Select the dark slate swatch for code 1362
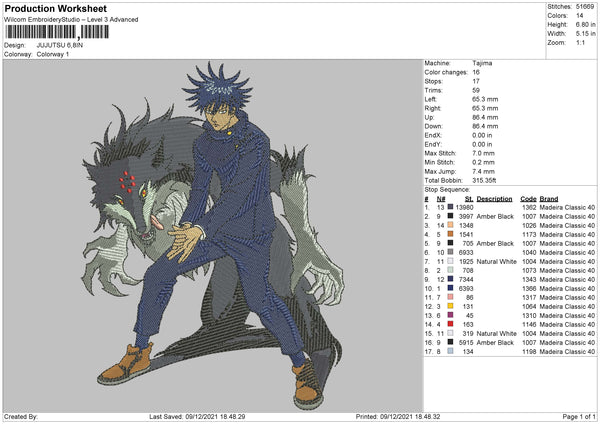The image size is (600, 424). (x=450, y=207)
